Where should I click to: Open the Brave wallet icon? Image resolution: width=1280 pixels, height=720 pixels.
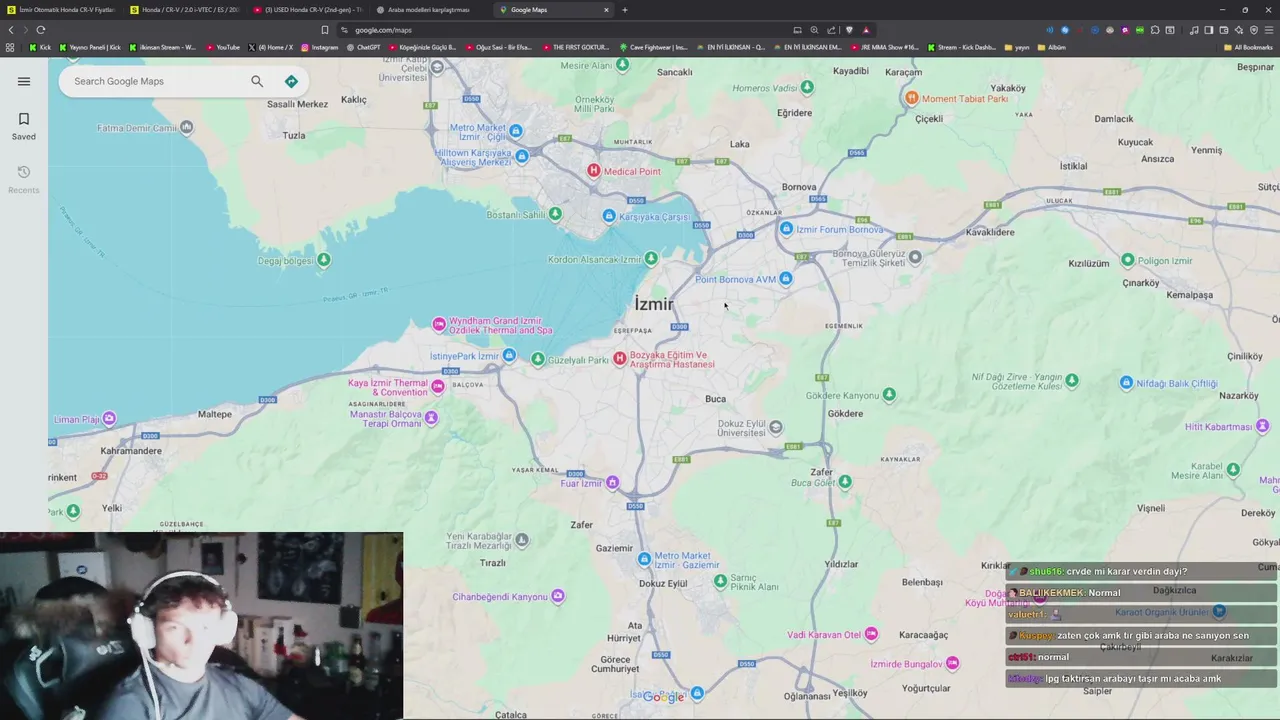pyautogui.click(x=1224, y=30)
